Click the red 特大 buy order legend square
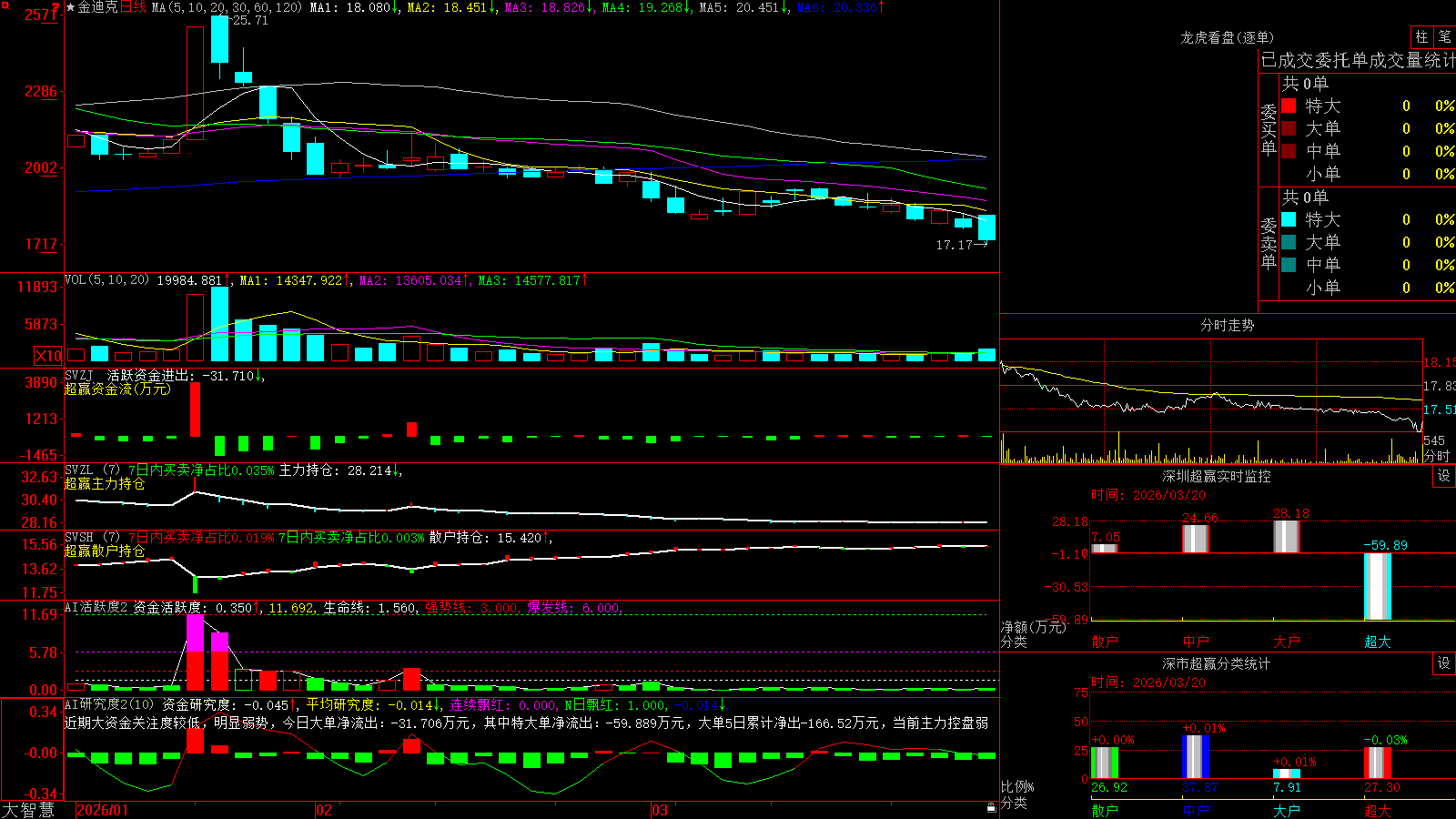Viewport: 1456px width, 819px height. click(x=1289, y=106)
